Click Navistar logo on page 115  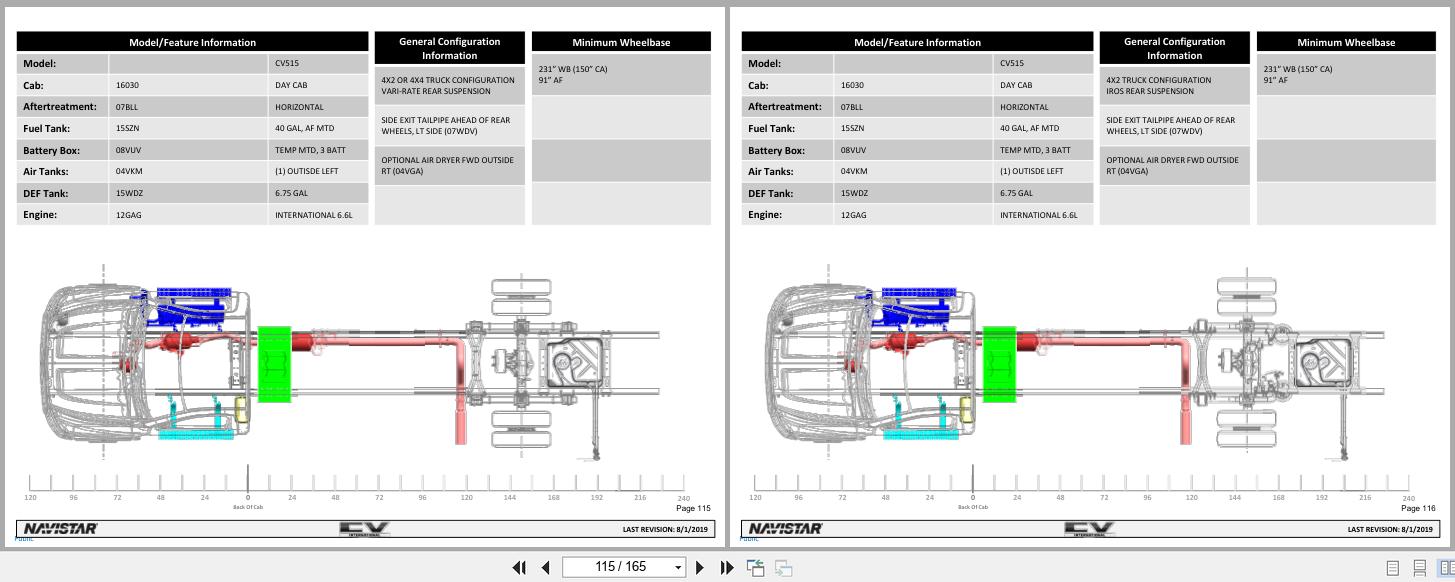pos(60,528)
